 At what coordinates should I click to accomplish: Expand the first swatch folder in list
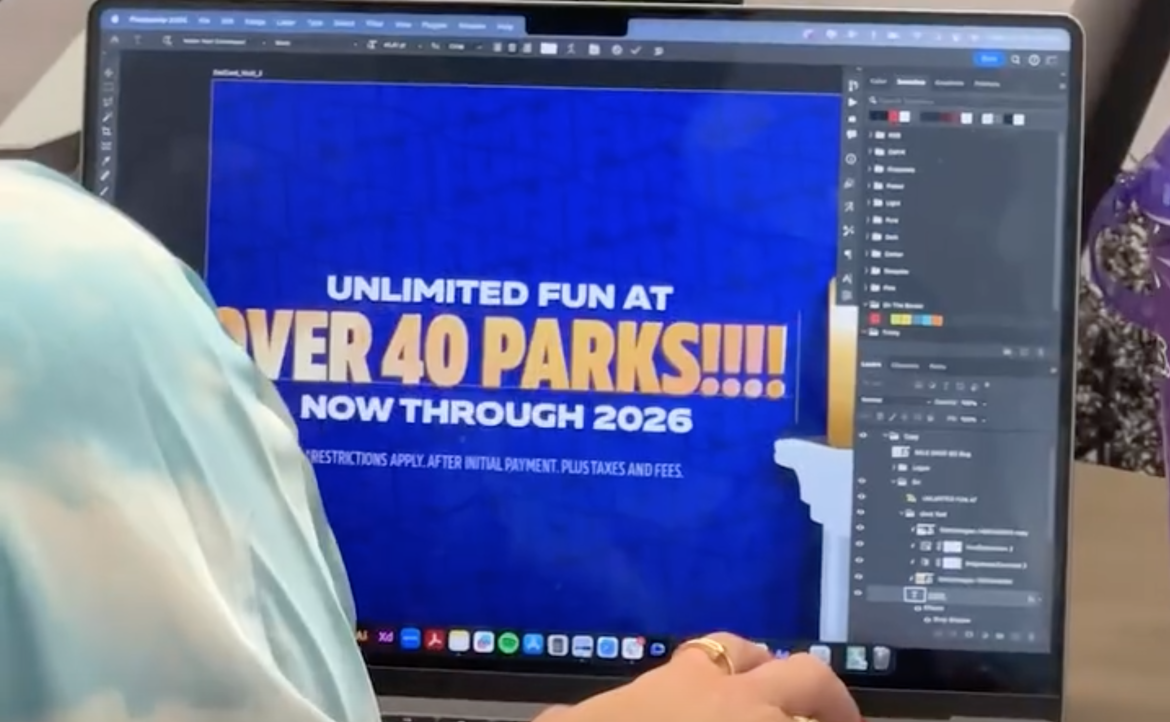(869, 134)
